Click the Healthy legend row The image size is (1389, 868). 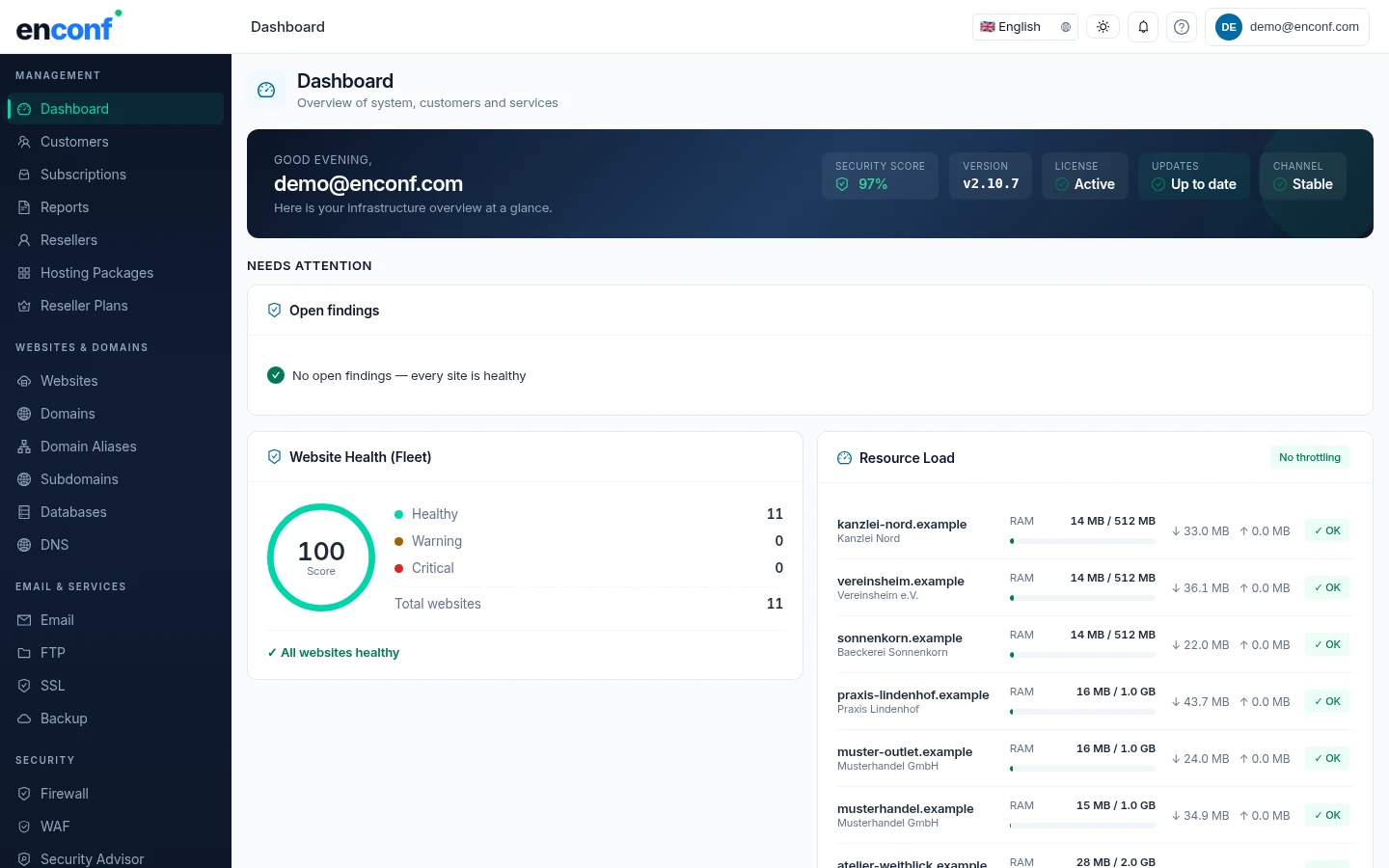pyautogui.click(x=588, y=514)
